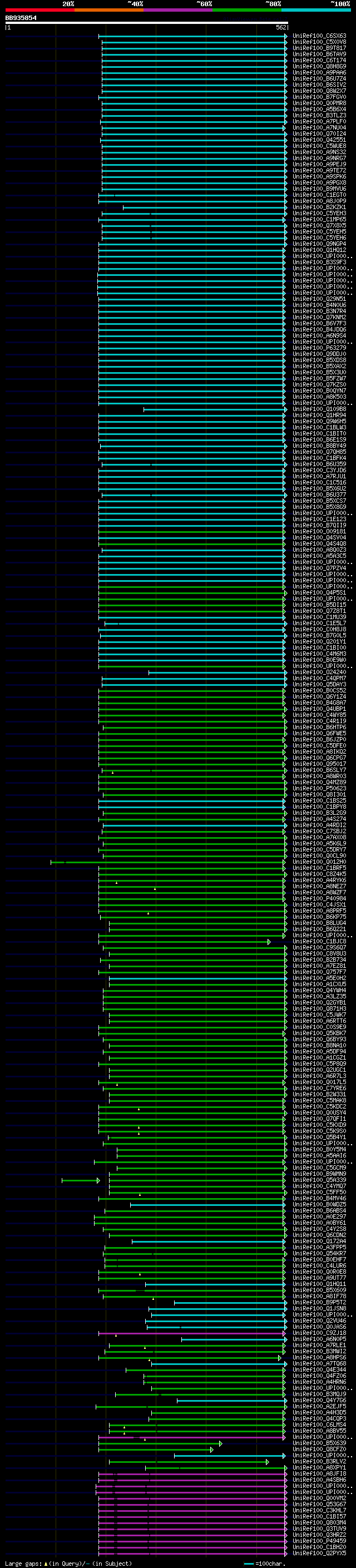Select the UniRef100_B9MVU6 label
356x1568 pixels.
click(319, 189)
